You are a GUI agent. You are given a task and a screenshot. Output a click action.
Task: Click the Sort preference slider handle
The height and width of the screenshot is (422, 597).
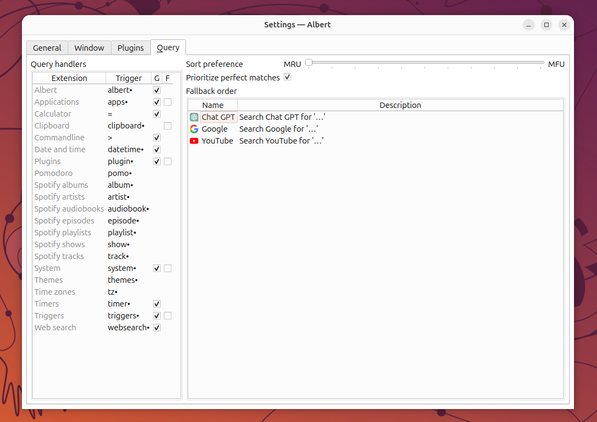(x=309, y=62)
